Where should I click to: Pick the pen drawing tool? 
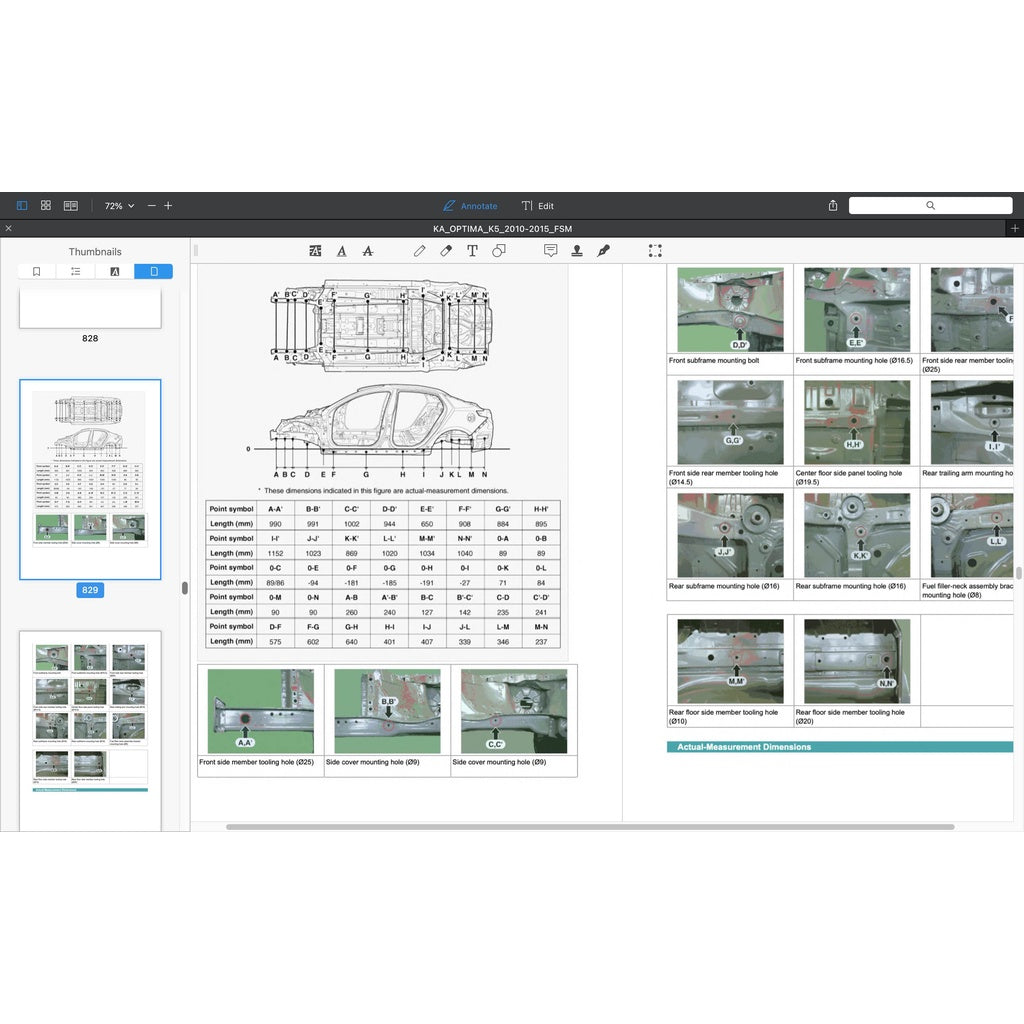pos(419,251)
